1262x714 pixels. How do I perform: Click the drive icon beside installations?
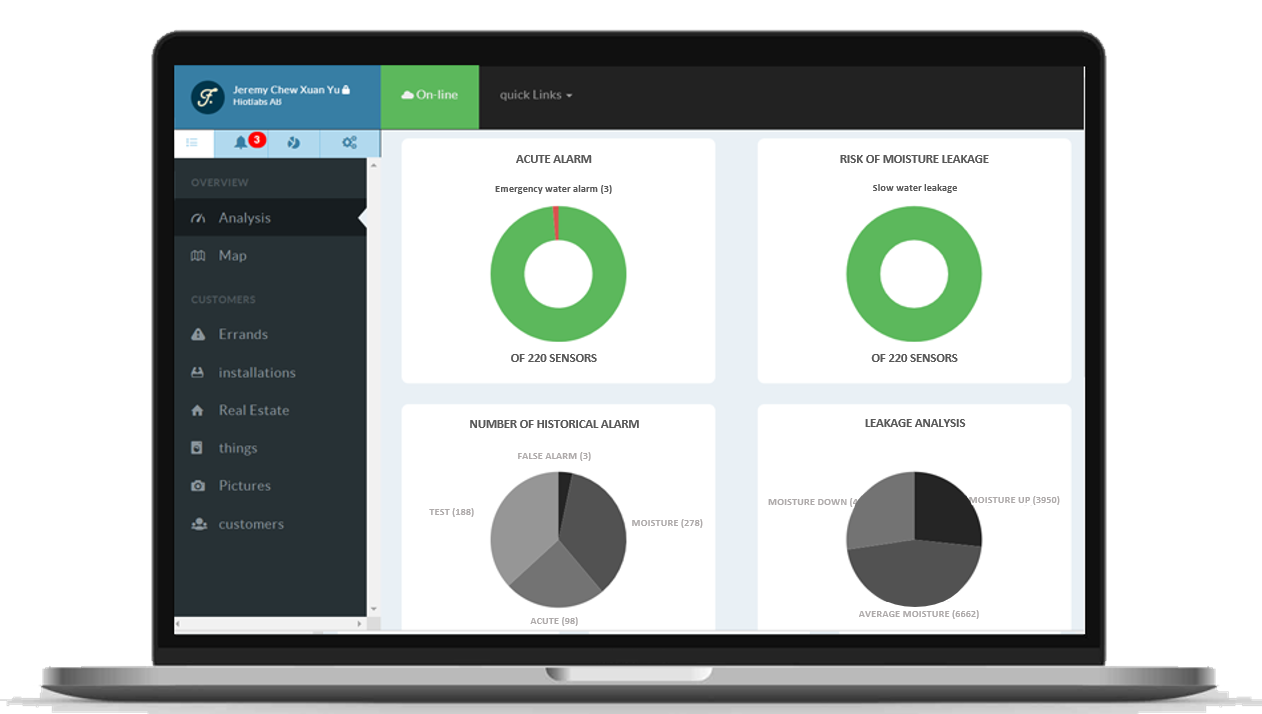[198, 372]
